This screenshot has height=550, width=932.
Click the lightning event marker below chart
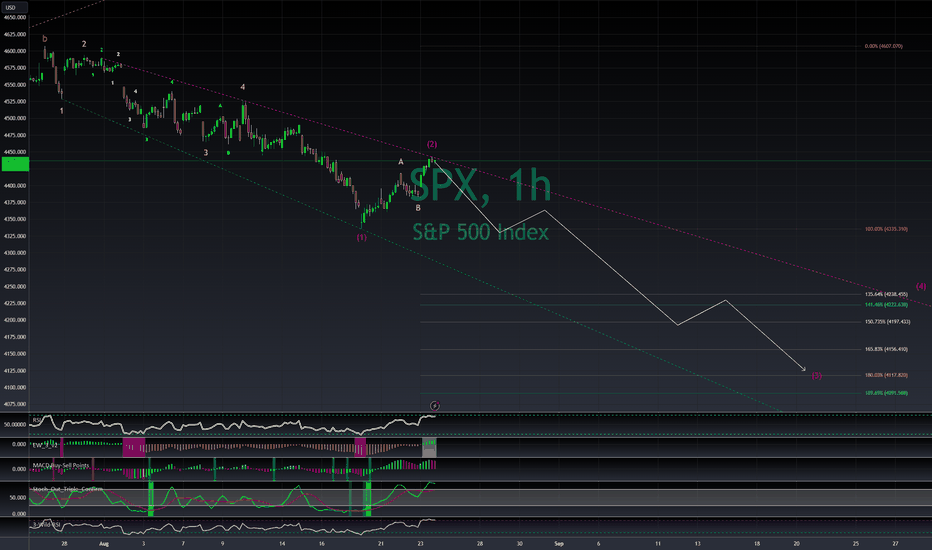[x=434, y=406]
